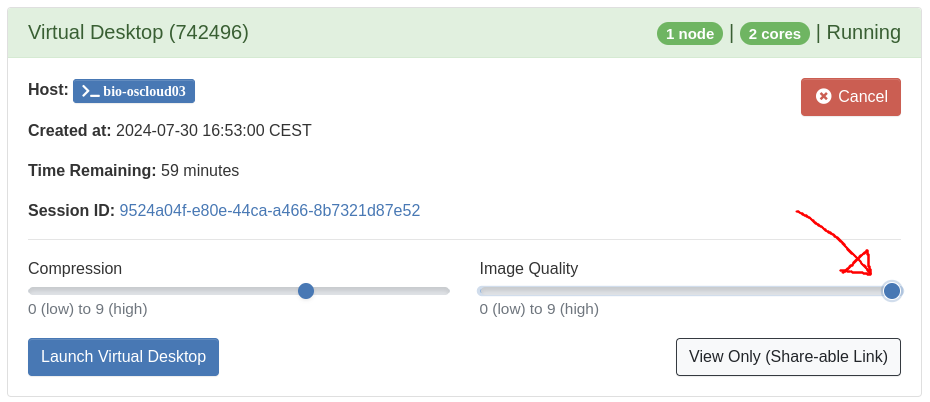This screenshot has width=930, height=402.
Task: Click the Image Quality slider handle
Action: [x=892, y=291]
